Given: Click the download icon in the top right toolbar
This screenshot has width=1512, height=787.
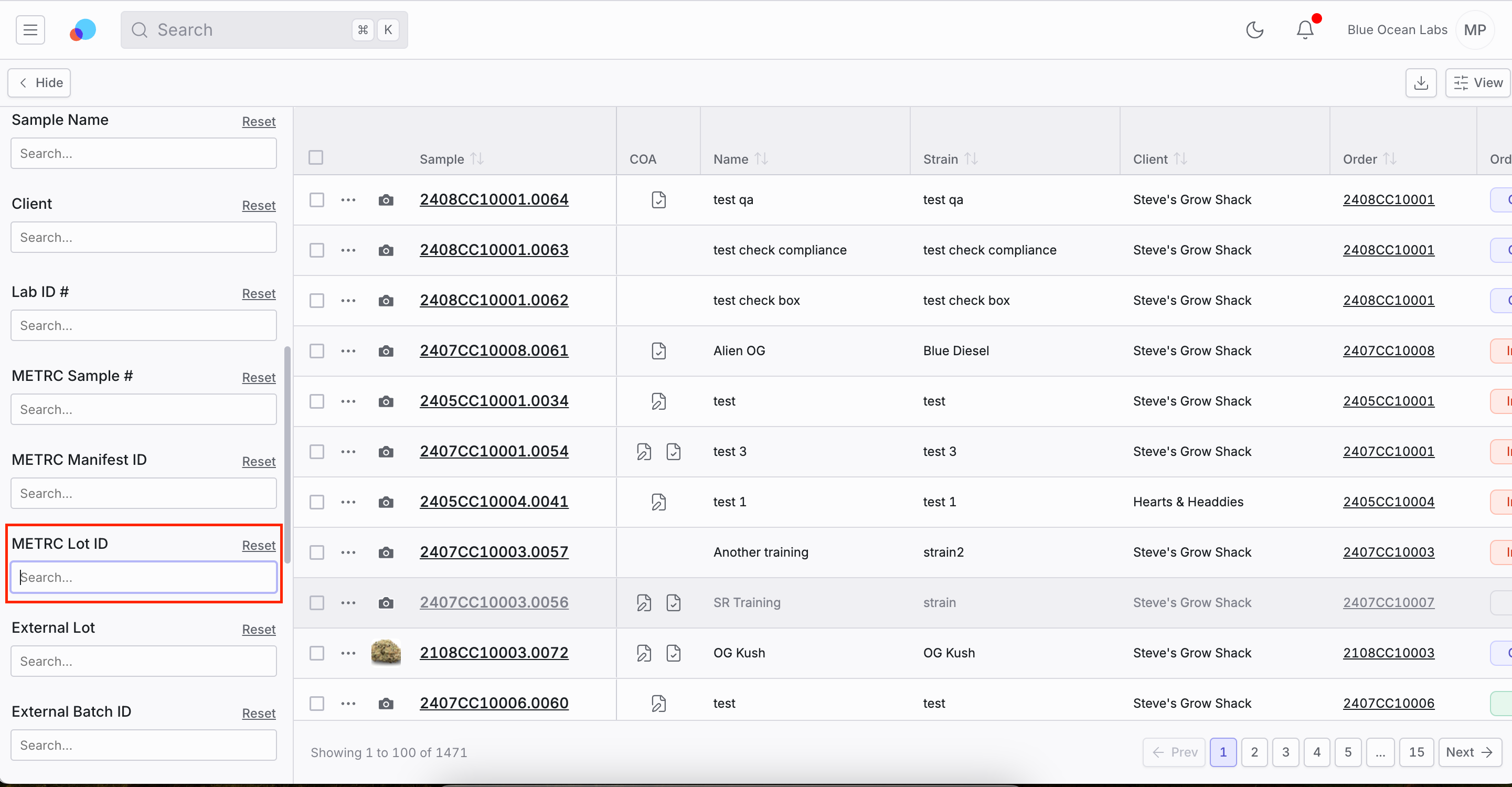Looking at the screenshot, I should coord(1421,82).
